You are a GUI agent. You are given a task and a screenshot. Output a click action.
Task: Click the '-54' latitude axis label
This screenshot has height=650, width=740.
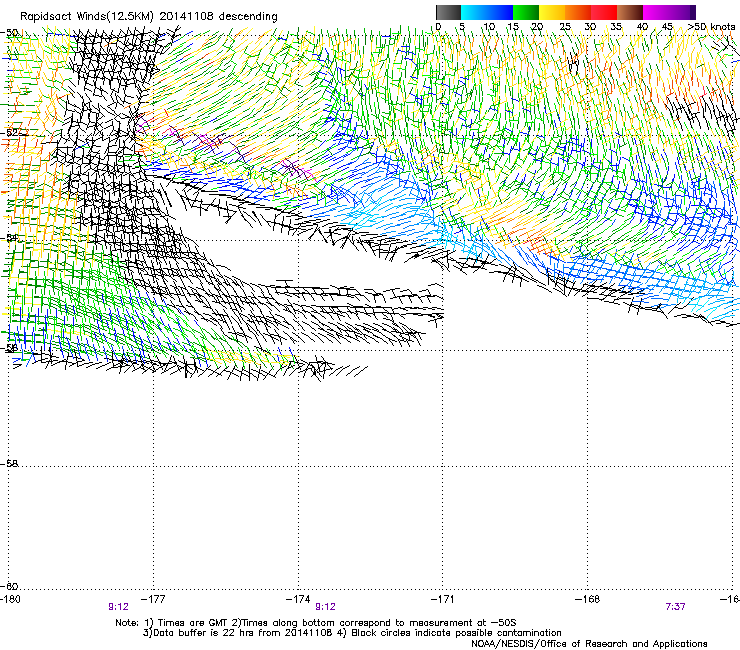coord(9,237)
